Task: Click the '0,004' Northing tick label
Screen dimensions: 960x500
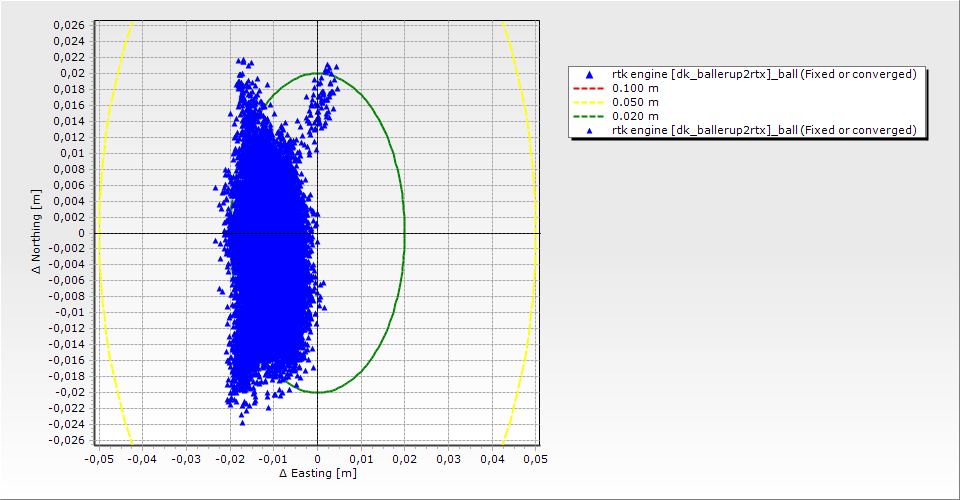Action: [69, 201]
